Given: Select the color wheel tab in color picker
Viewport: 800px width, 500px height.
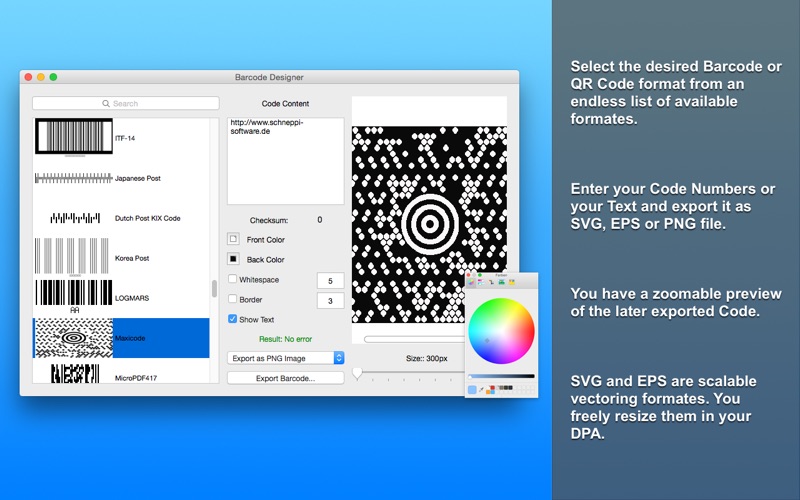Looking at the screenshot, I should tap(471, 282).
